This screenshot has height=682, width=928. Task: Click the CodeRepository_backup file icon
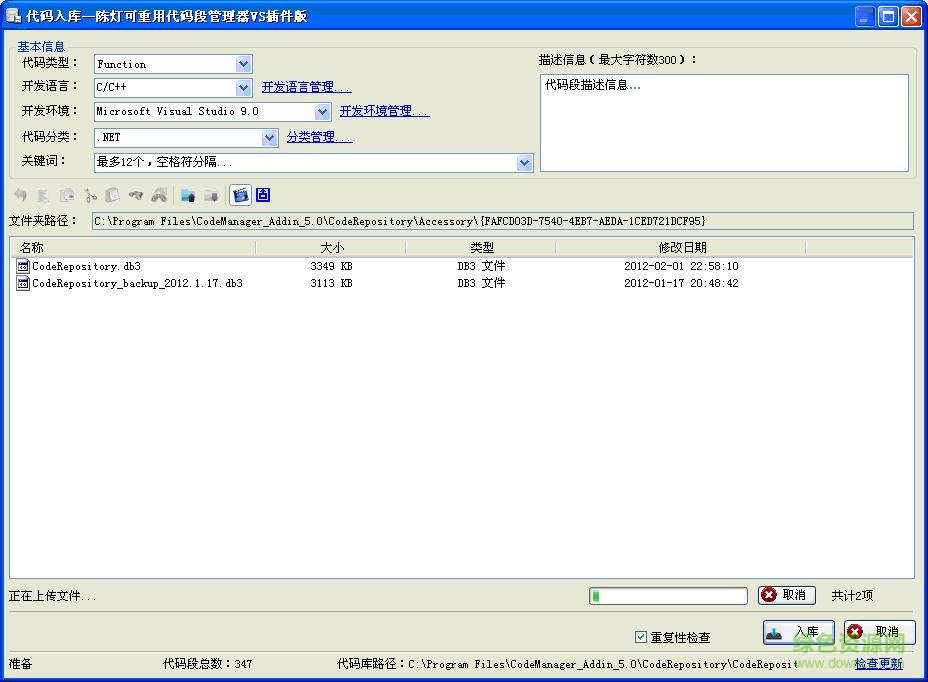pyautogui.click(x=23, y=283)
